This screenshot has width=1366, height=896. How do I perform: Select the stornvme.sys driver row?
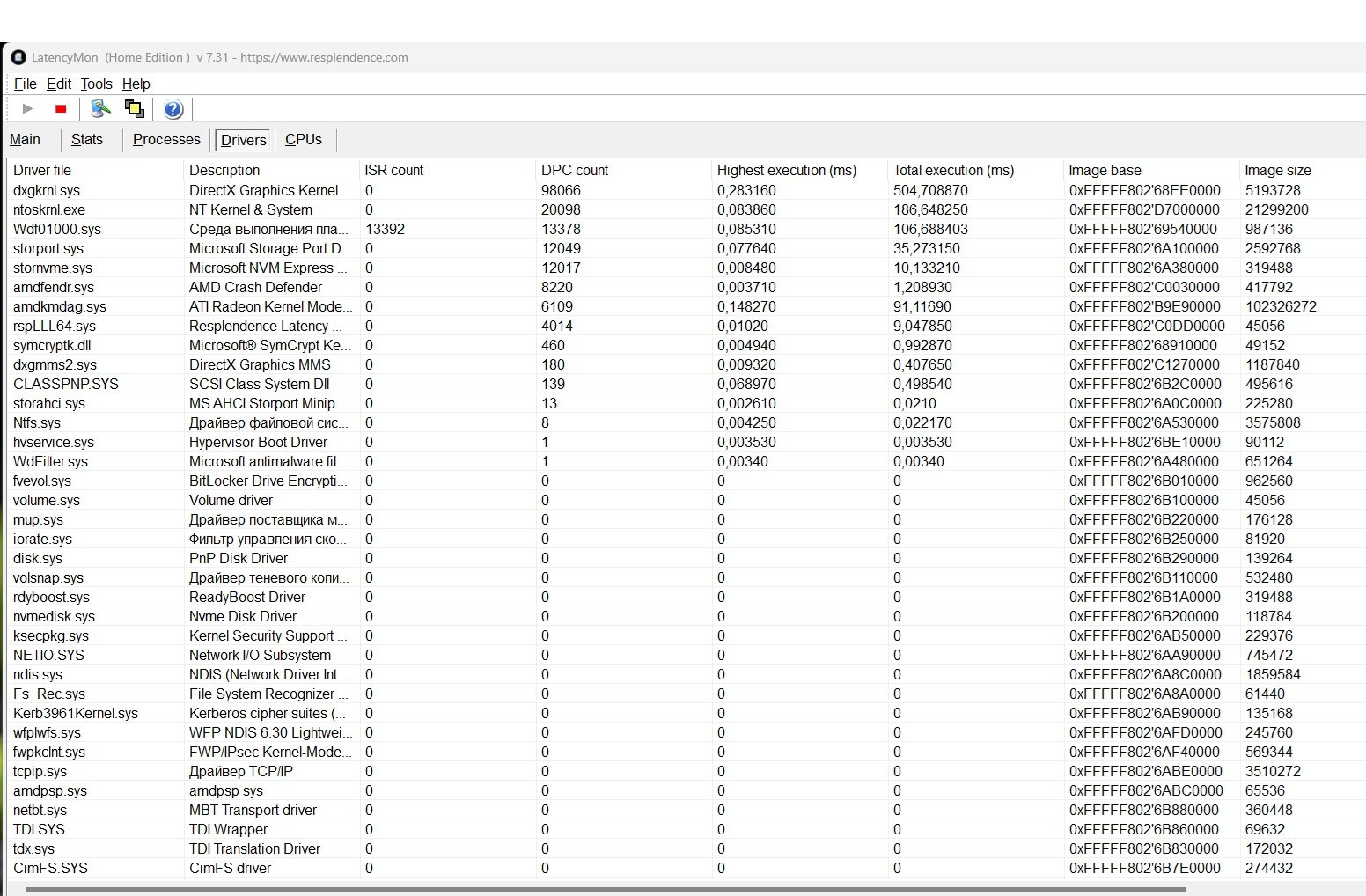click(x=687, y=268)
